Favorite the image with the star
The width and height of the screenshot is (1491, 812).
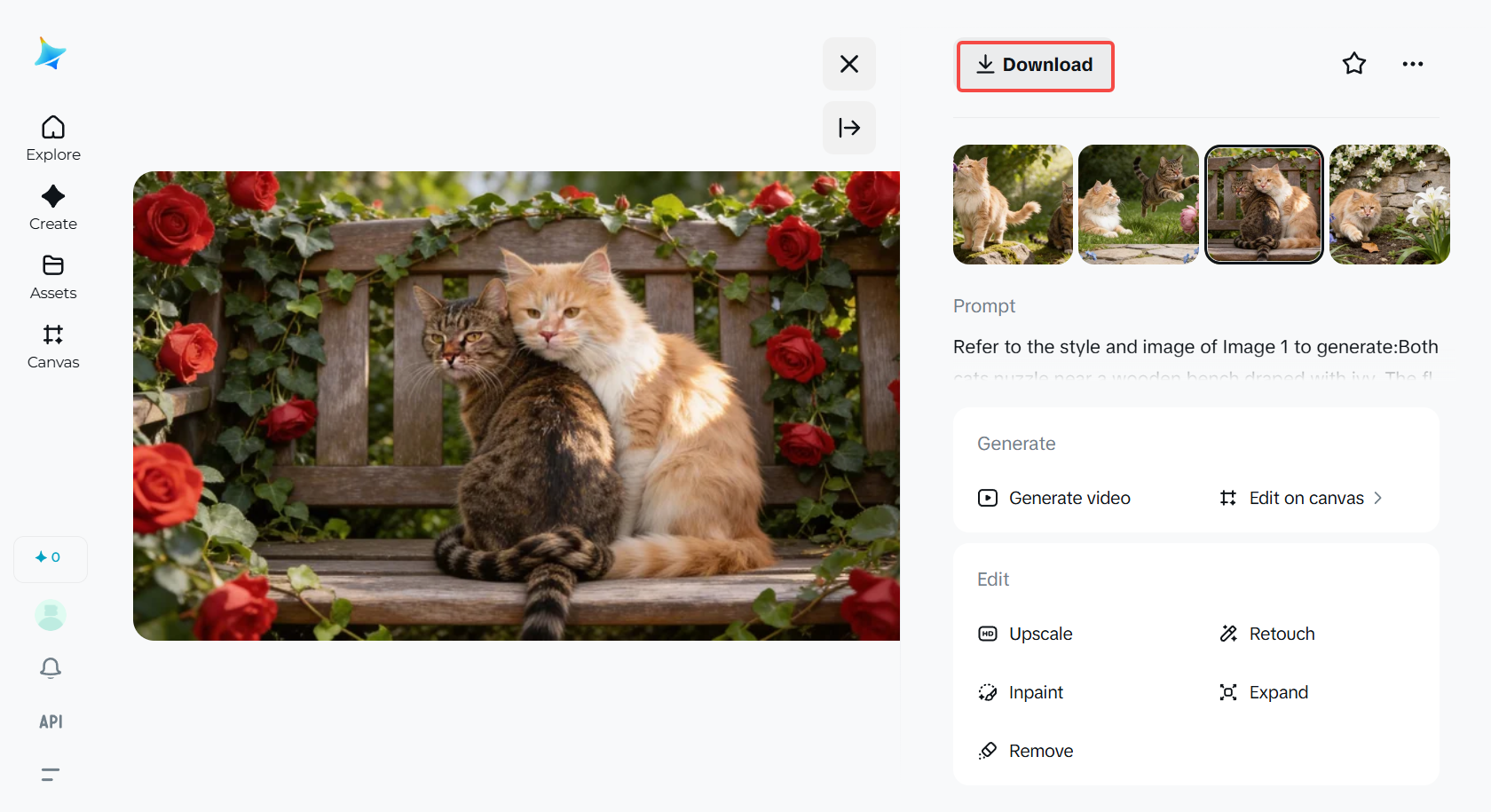coord(1354,64)
